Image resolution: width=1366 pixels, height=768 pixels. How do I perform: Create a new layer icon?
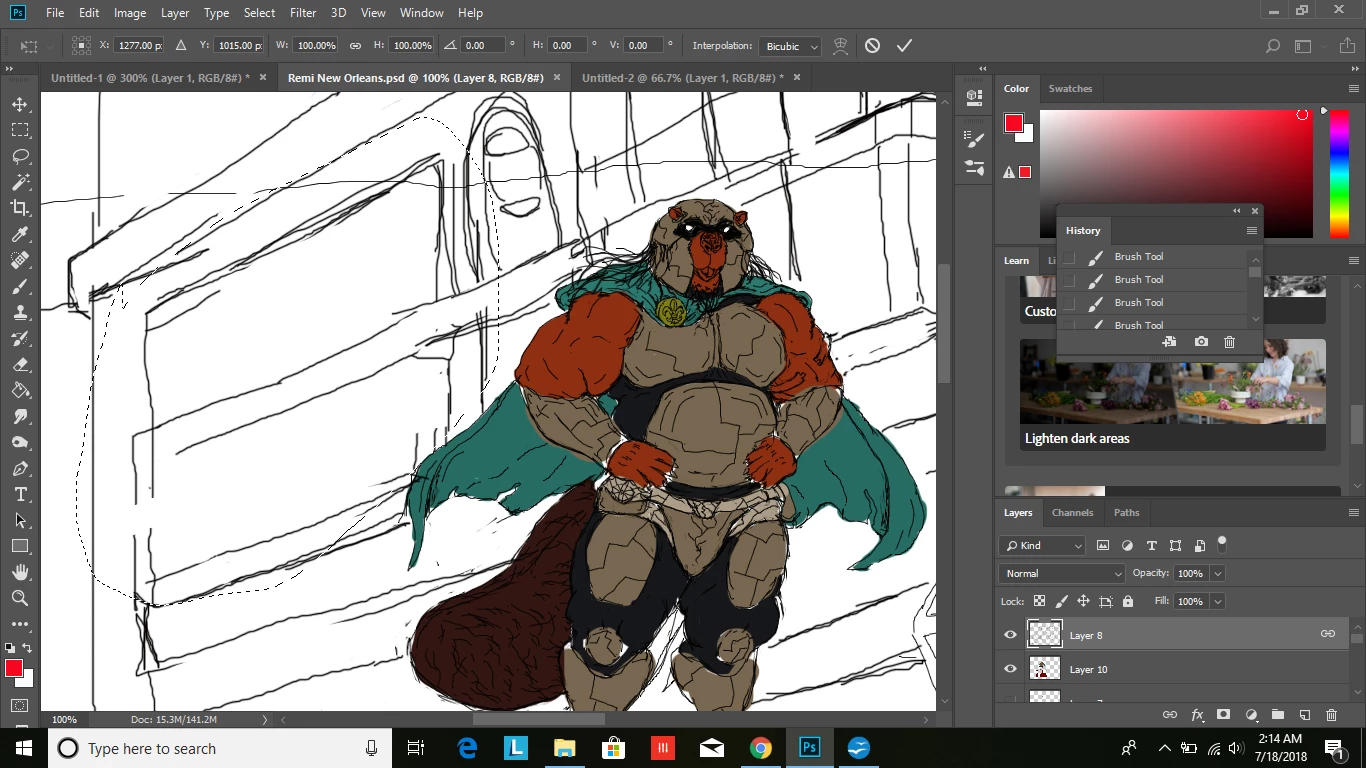pyautogui.click(x=1304, y=715)
